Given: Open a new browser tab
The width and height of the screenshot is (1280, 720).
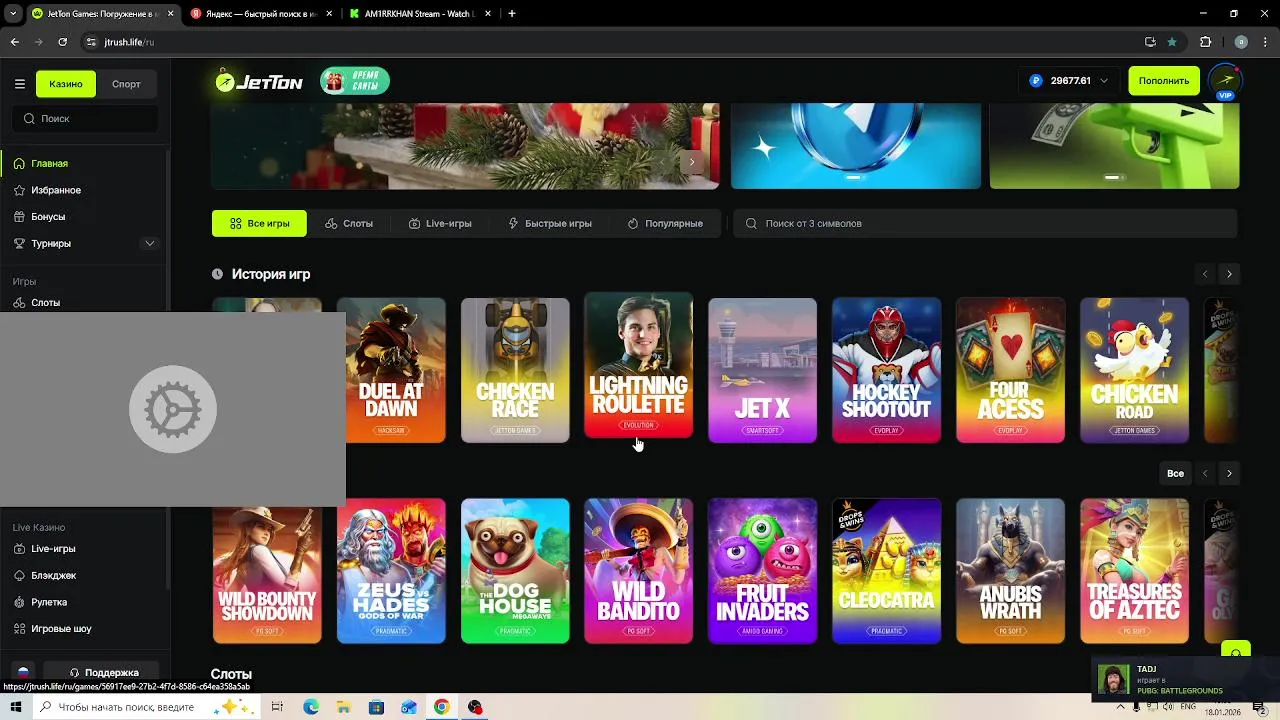Looking at the screenshot, I should pos(512,14).
